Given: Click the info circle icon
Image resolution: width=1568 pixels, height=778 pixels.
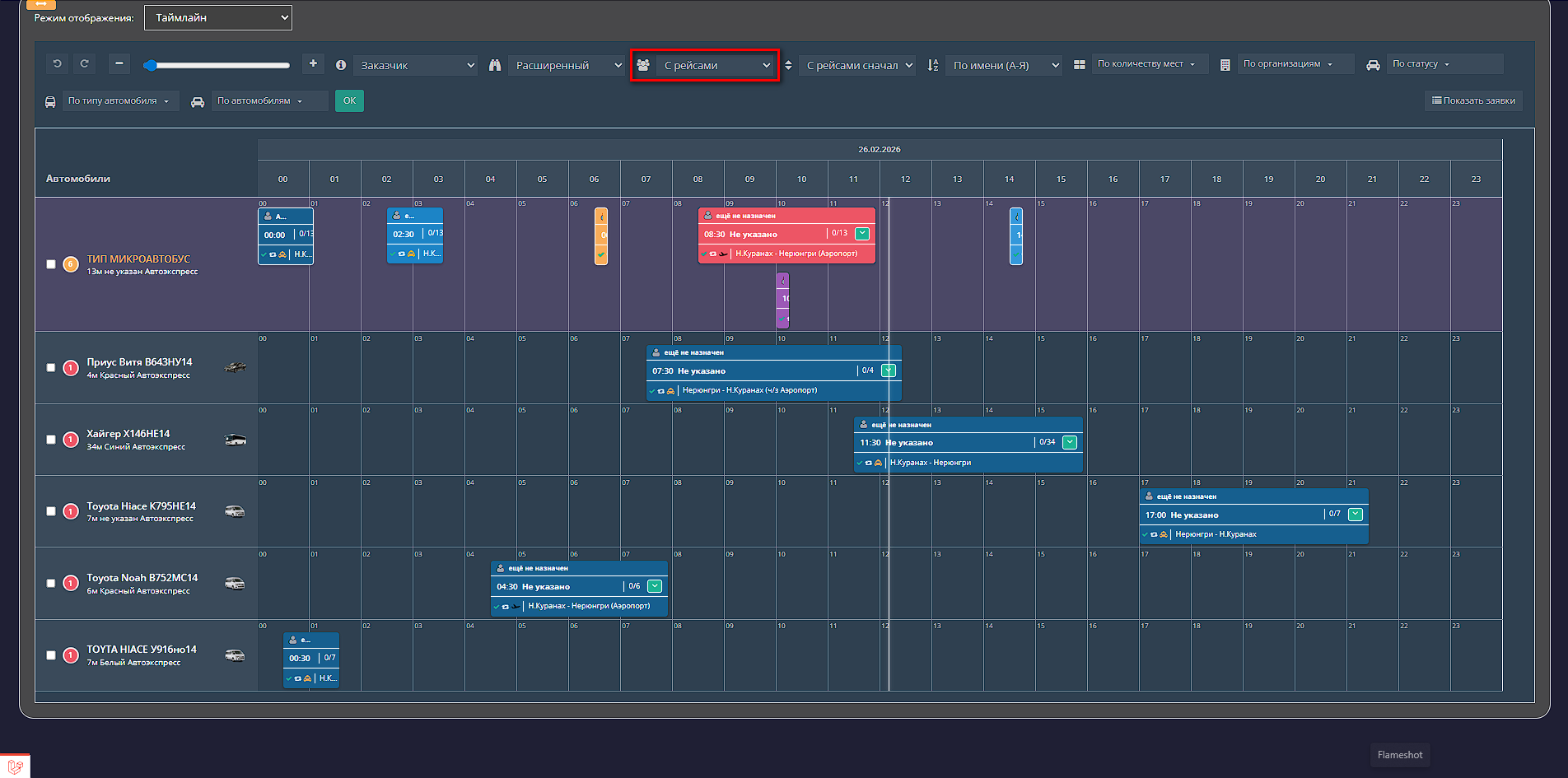Looking at the screenshot, I should (341, 65).
